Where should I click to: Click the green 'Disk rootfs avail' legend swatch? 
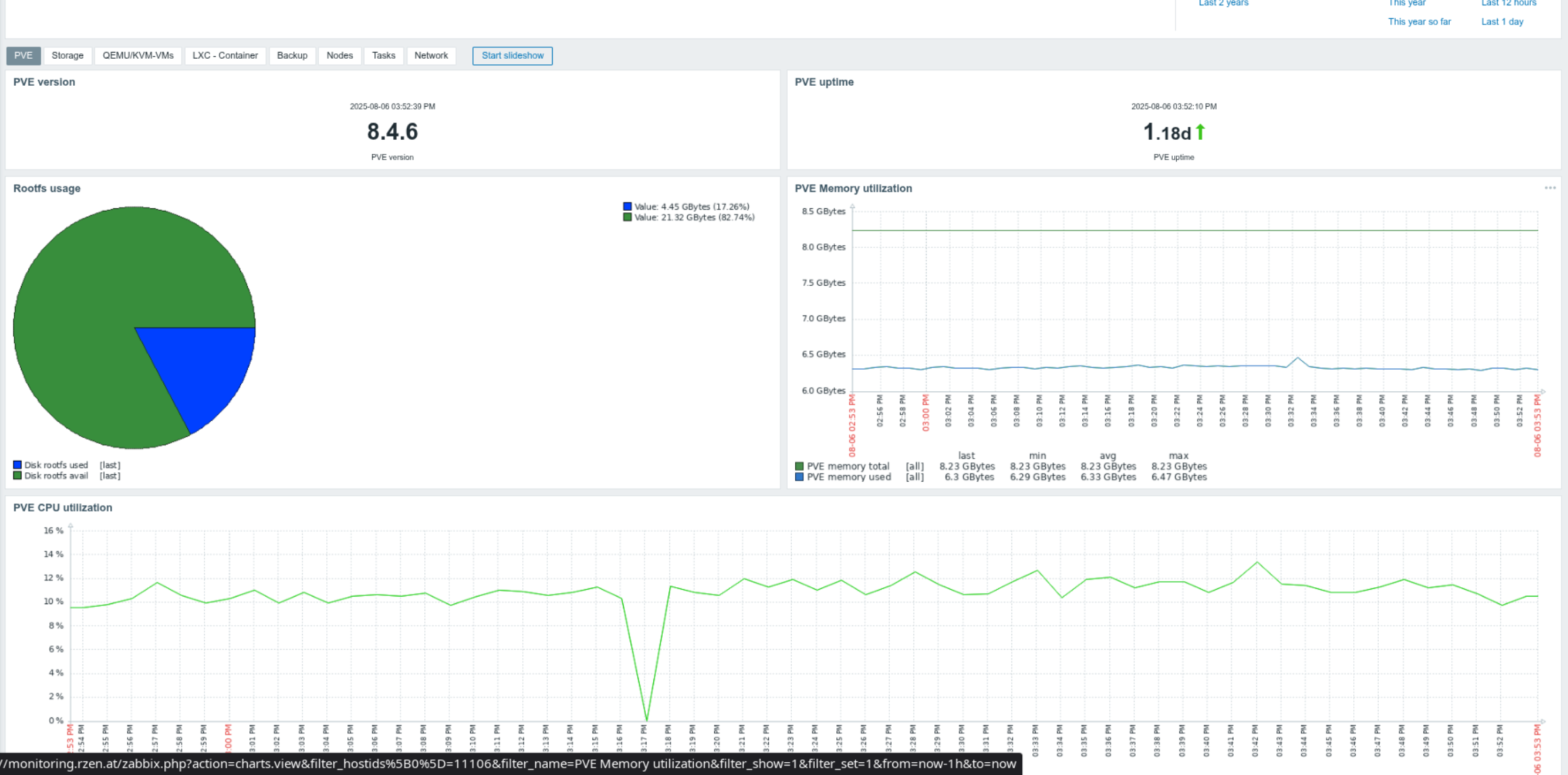tap(18, 476)
